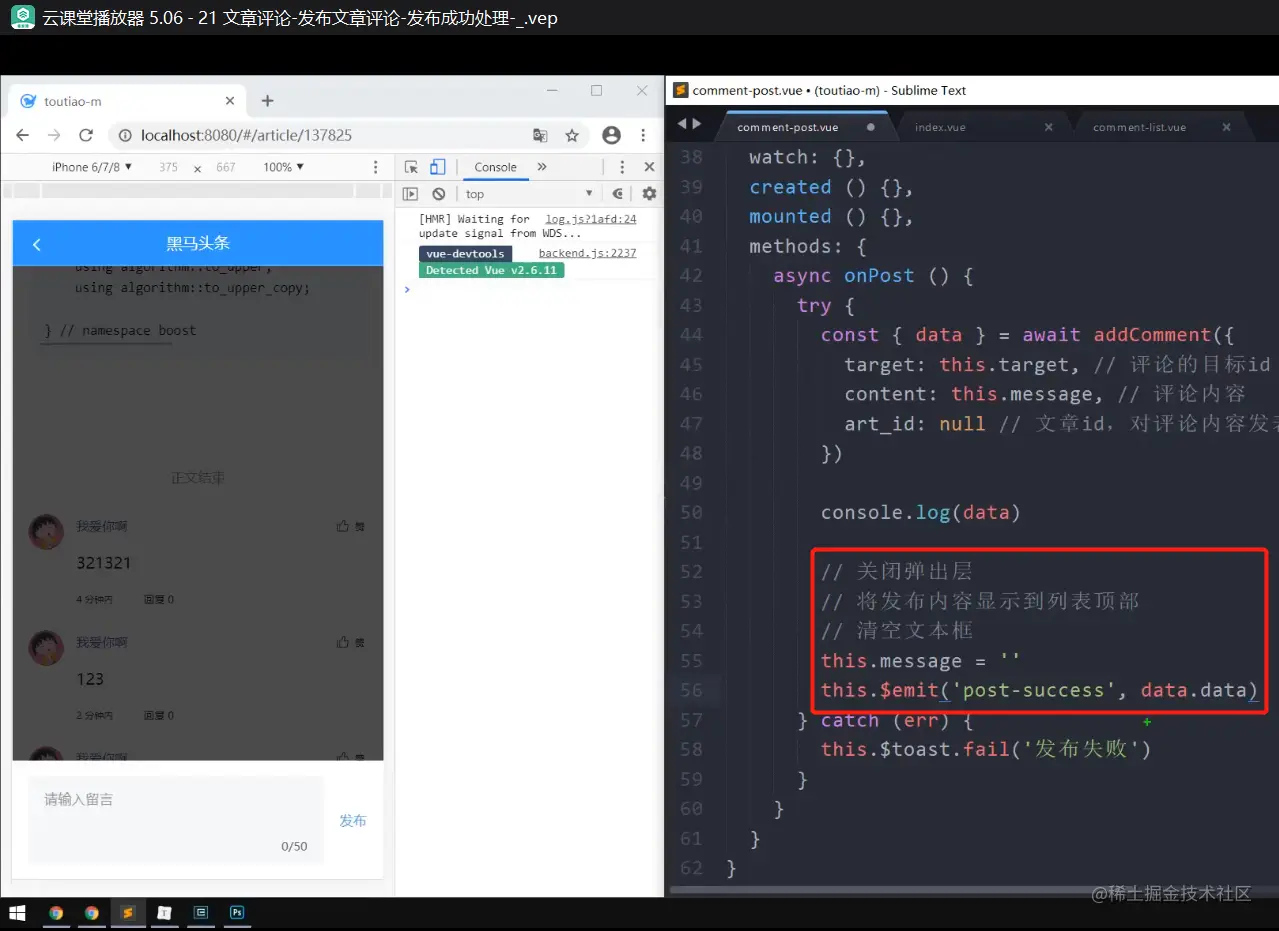Activate DevTools inspect element picker
This screenshot has width=1279, height=931.
(411, 167)
